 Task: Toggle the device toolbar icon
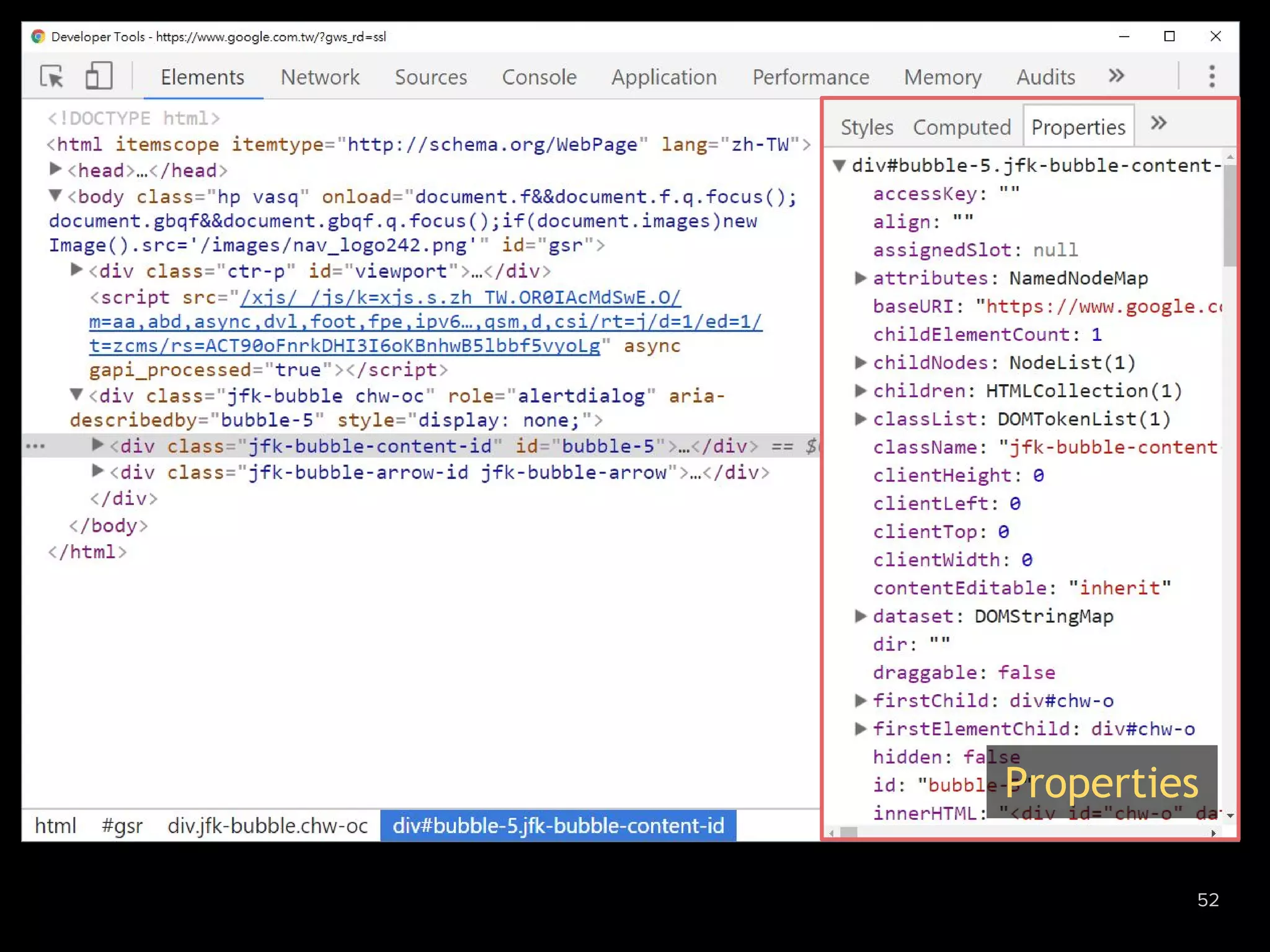click(98, 77)
